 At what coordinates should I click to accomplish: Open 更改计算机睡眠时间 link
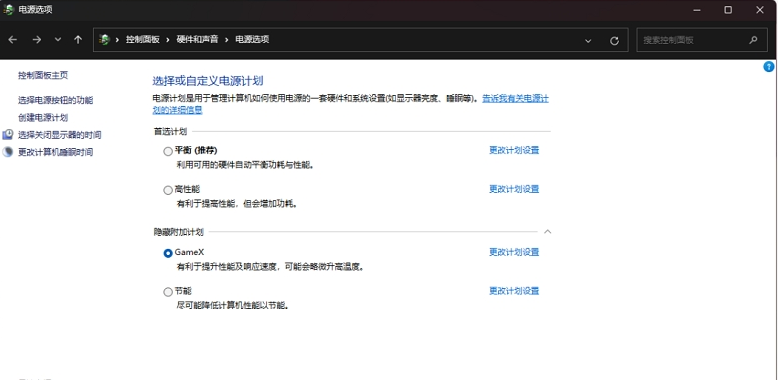coord(56,152)
